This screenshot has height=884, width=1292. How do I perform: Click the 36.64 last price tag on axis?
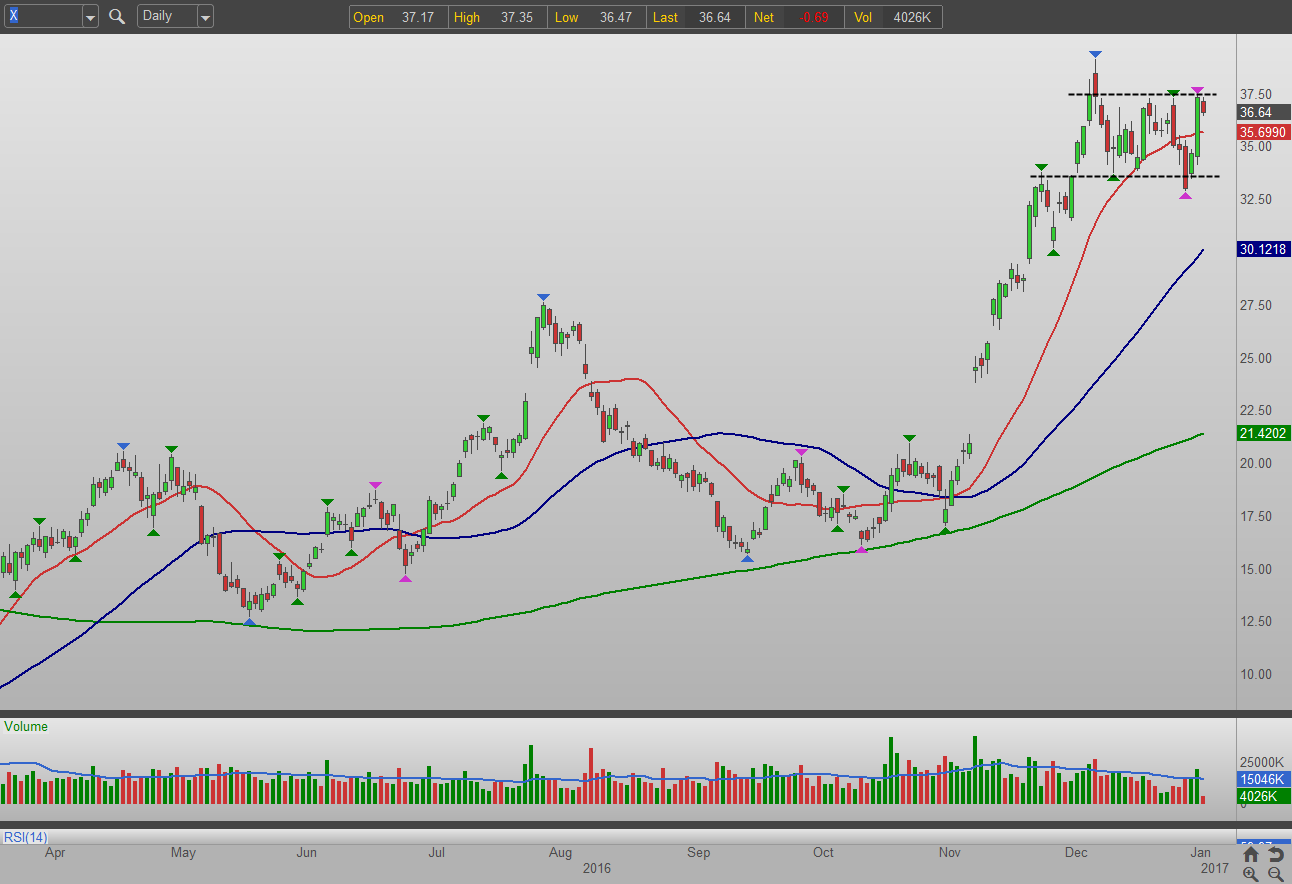click(x=1263, y=112)
